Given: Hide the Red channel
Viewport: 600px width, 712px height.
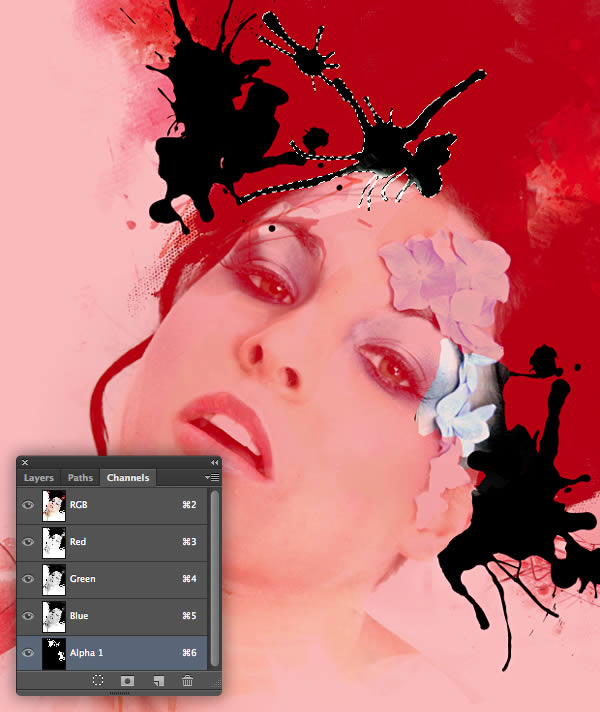Looking at the screenshot, I should click(x=28, y=542).
